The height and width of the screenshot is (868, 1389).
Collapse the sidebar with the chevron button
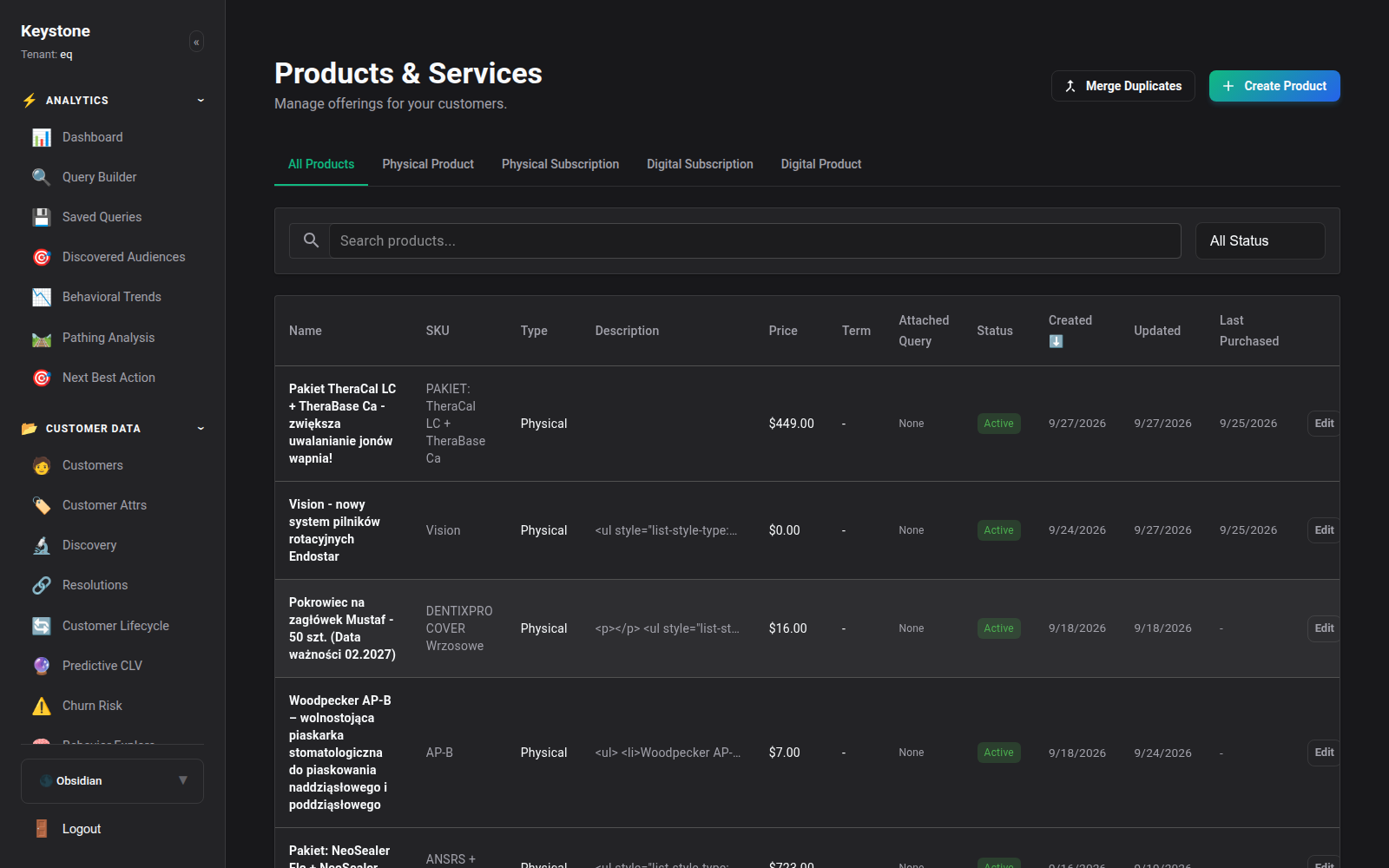(x=196, y=42)
